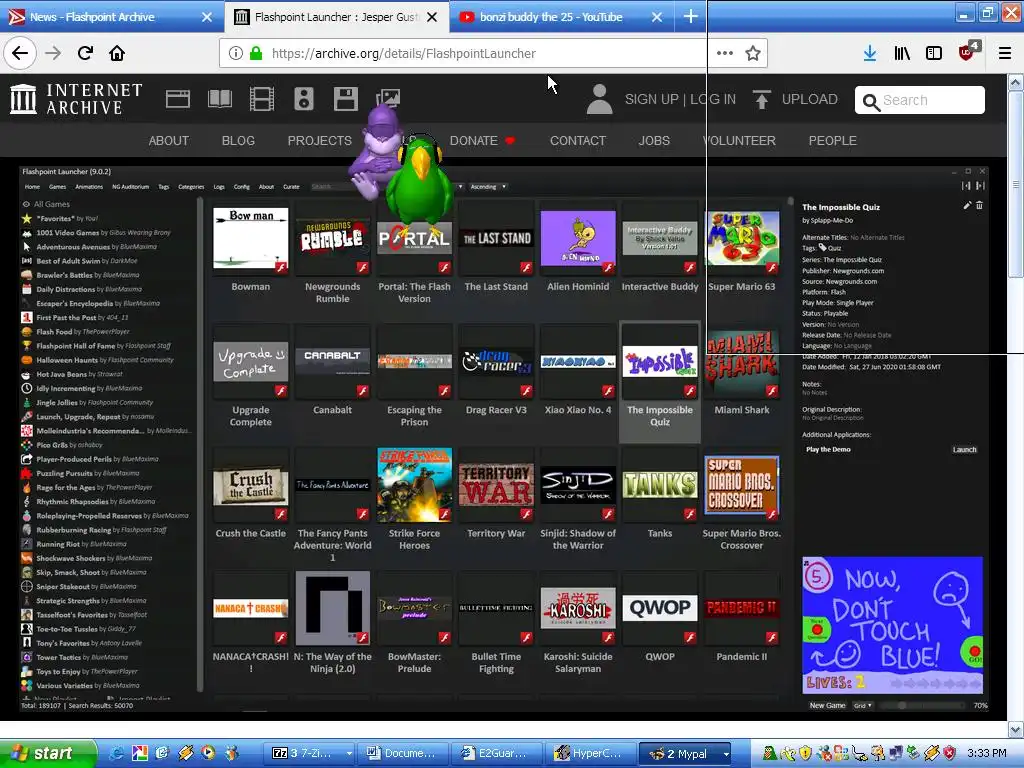
Task: Select the QWOP game thumbnail
Action: [x=660, y=608]
